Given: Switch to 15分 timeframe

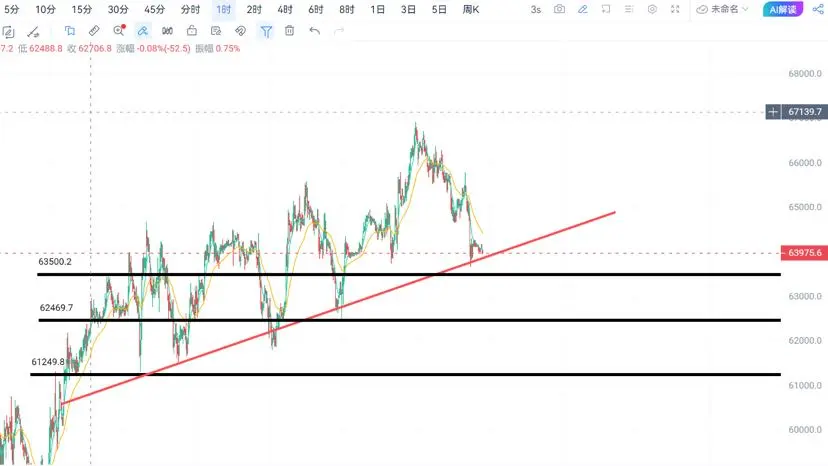Looking at the screenshot, I should click(x=81, y=10).
